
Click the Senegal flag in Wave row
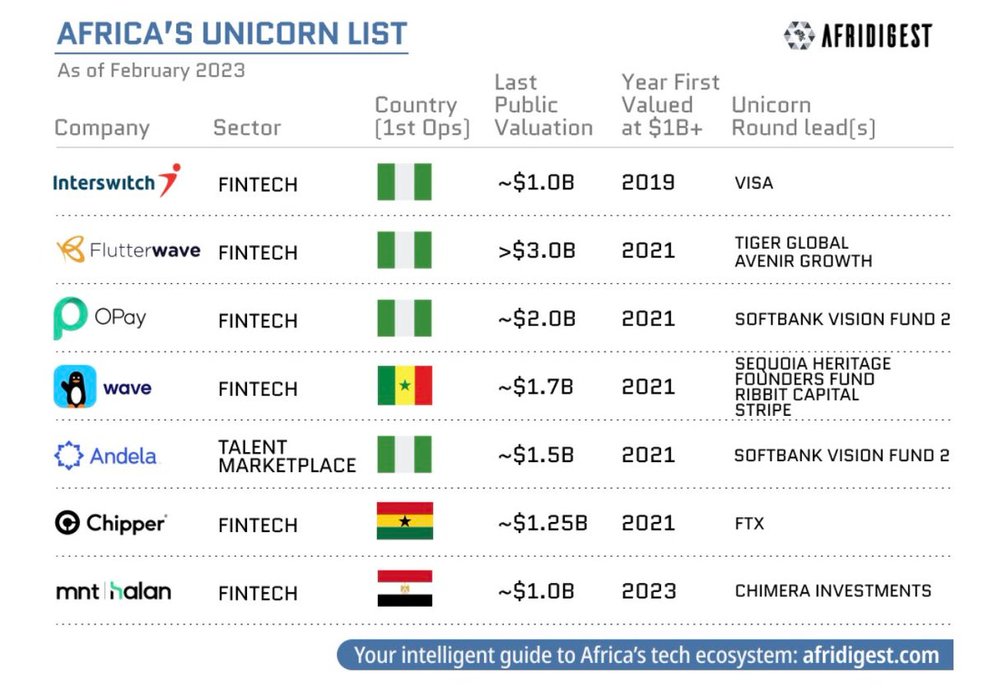(405, 386)
